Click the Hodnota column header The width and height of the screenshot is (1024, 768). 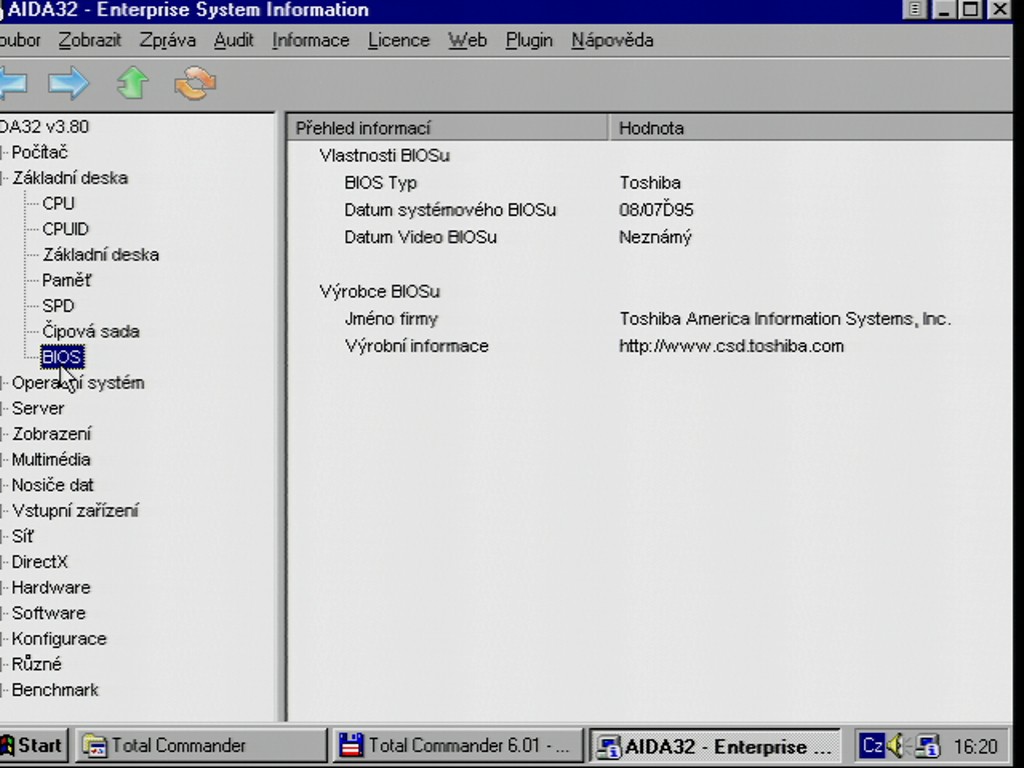(x=810, y=128)
